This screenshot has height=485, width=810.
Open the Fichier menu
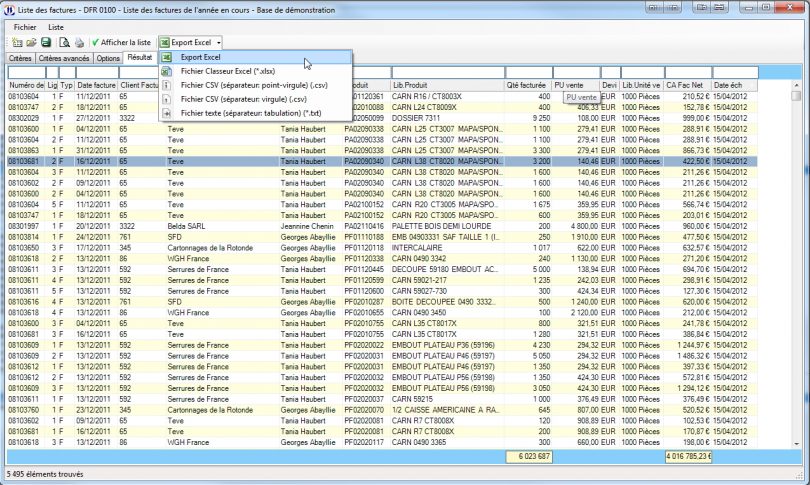25,27
